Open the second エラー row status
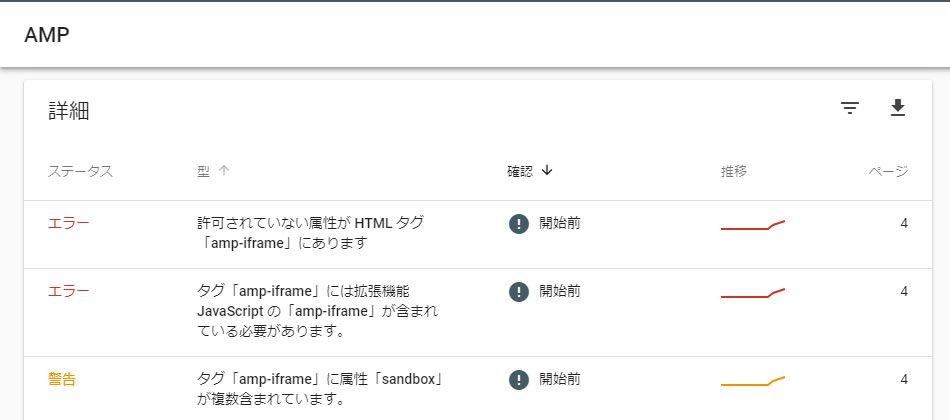Screen dimensions: 950x420 pos(68,291)
